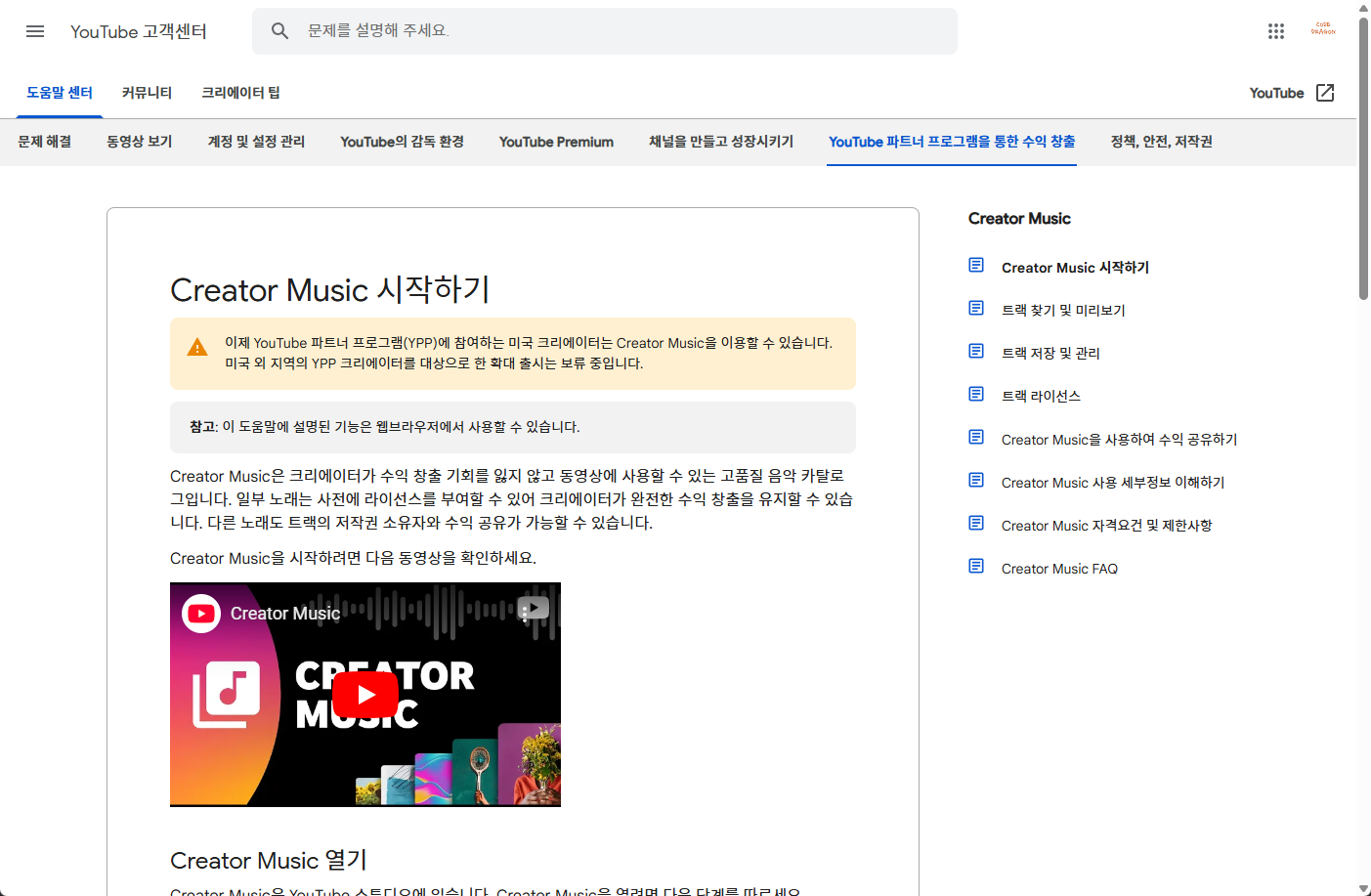Select the 도움말 센터 tab
The height and width of the screenshot is (896, 1371).
[x=60, y=93]
